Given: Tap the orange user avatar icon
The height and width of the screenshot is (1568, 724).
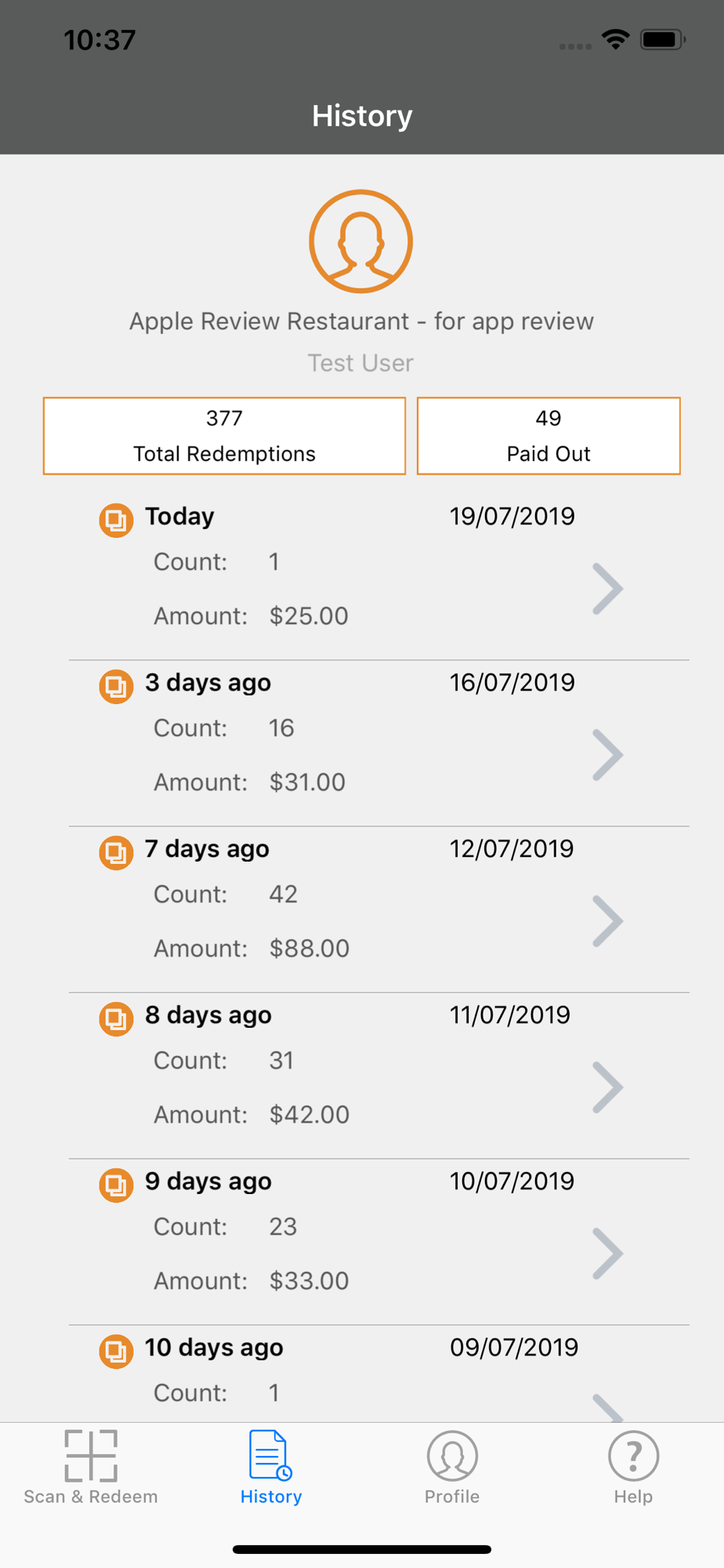Looking at the screenshot, I should coord(361,241).
